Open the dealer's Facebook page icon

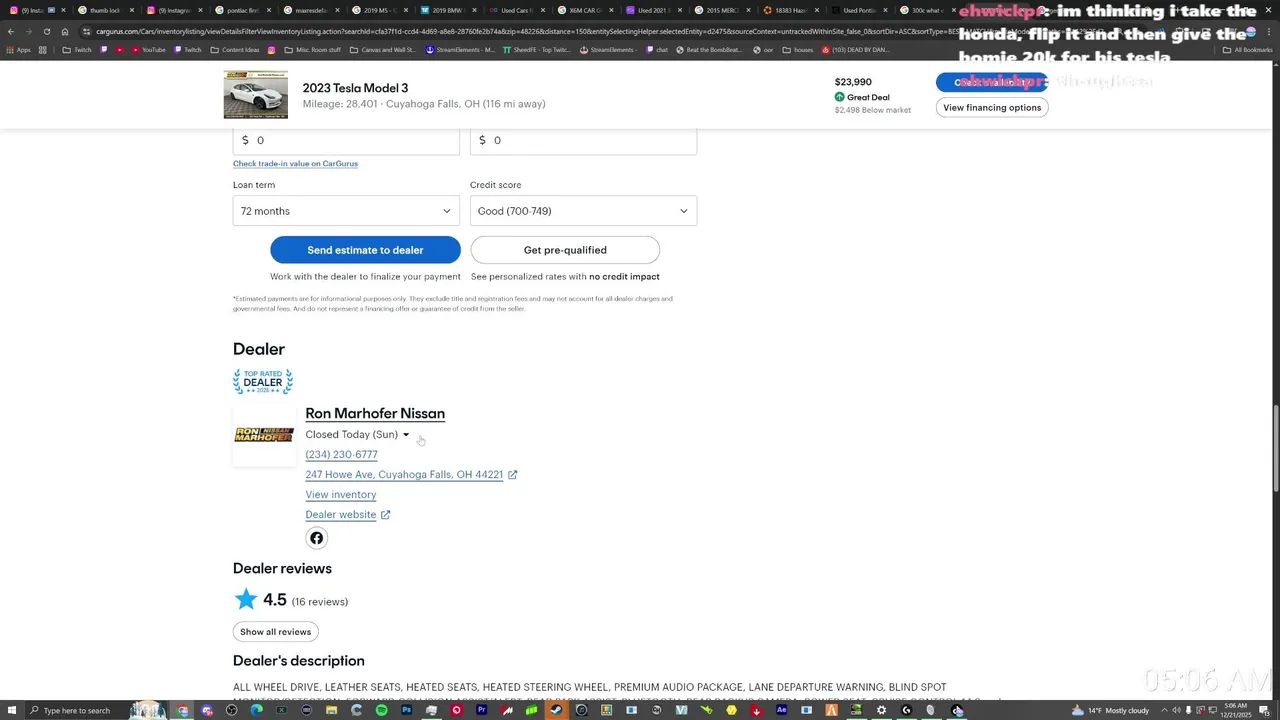(x=316, y=538)
